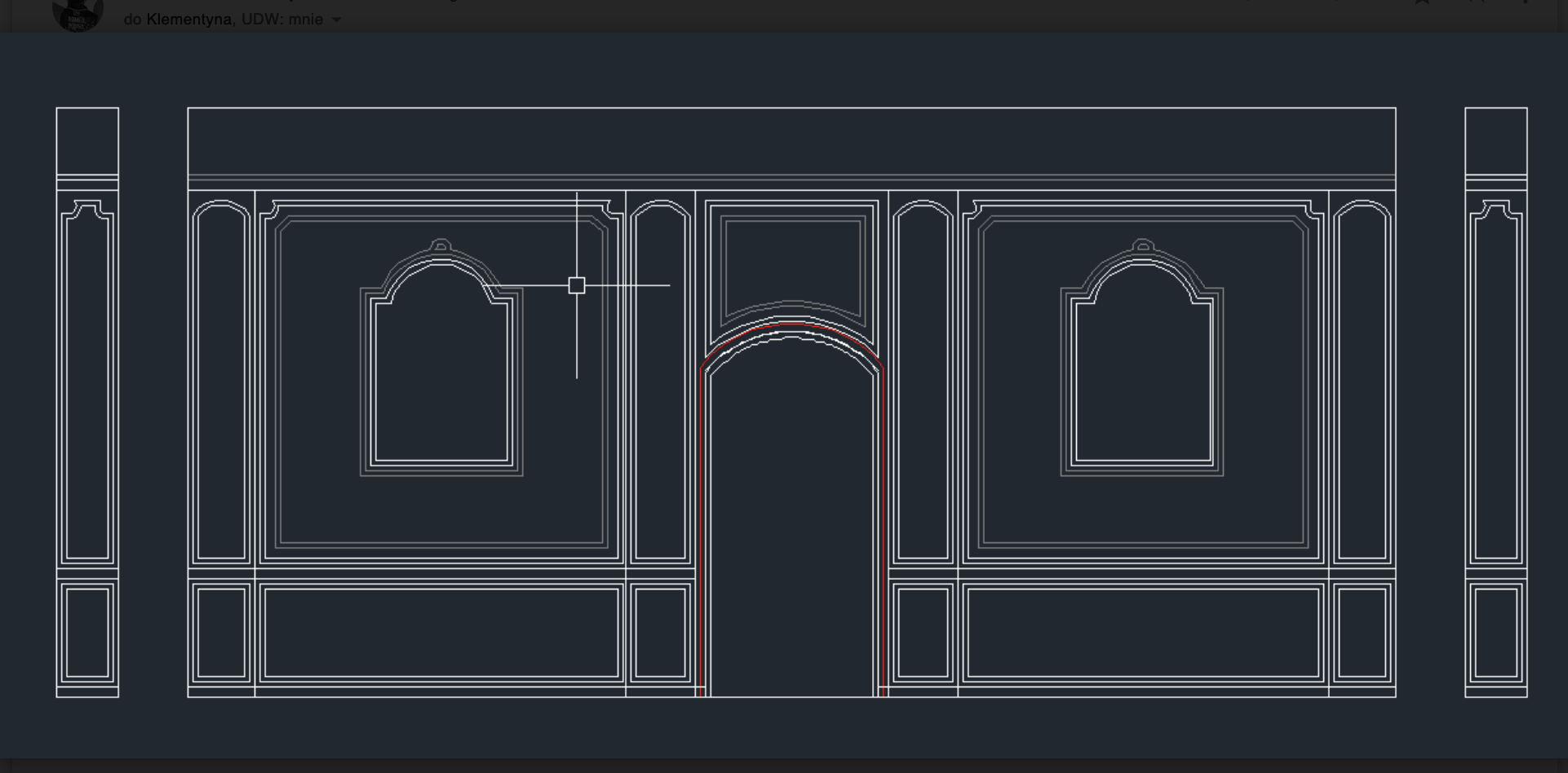Click the top cornice band of main wall
Image resolution: width=1568 pixels, height=773 pixels.
791,141
